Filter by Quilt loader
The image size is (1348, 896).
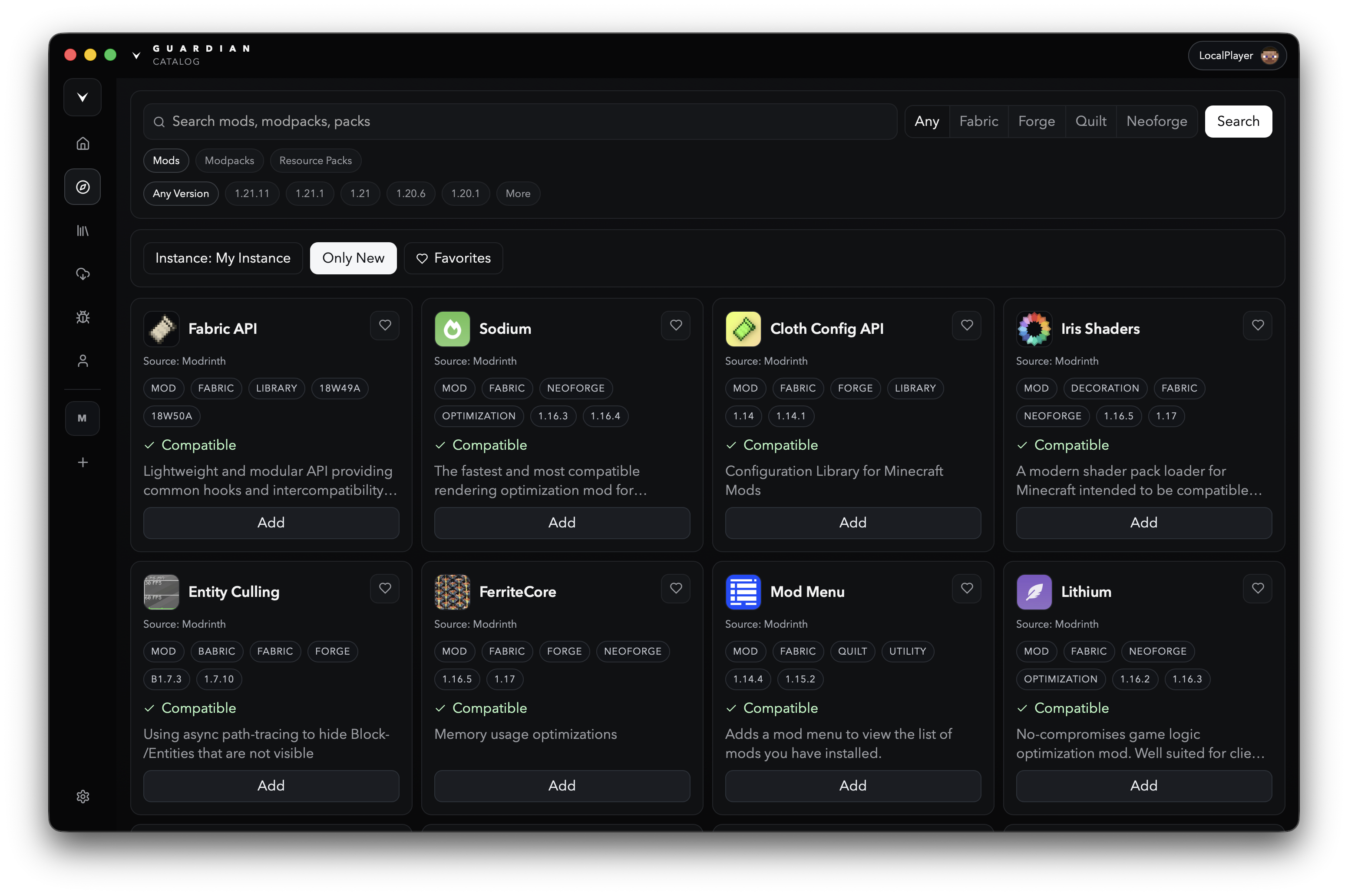(x=1091, y=122)
